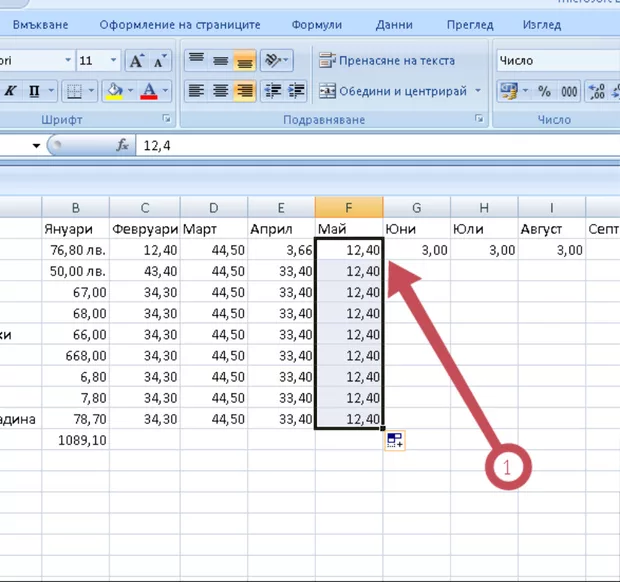Open the number format Число combo box
The height and width of the screenshot is (582, 620).
(x=558, y=60)
